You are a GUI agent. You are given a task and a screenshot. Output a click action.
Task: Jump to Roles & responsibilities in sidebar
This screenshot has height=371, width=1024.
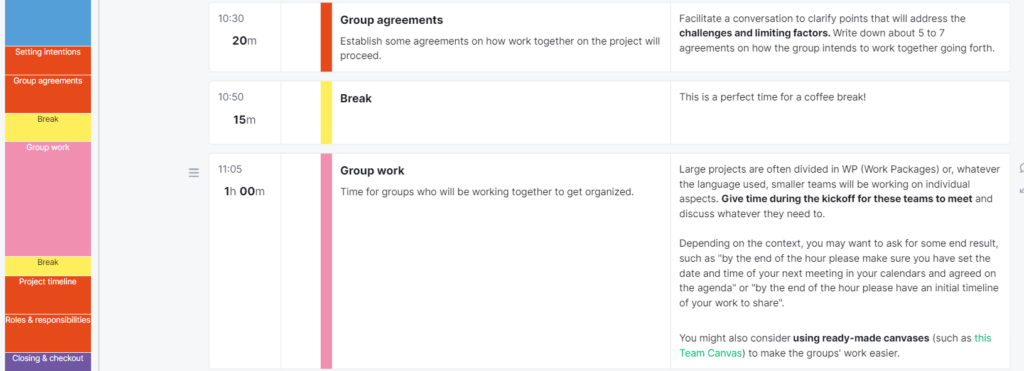click(48, 333)
